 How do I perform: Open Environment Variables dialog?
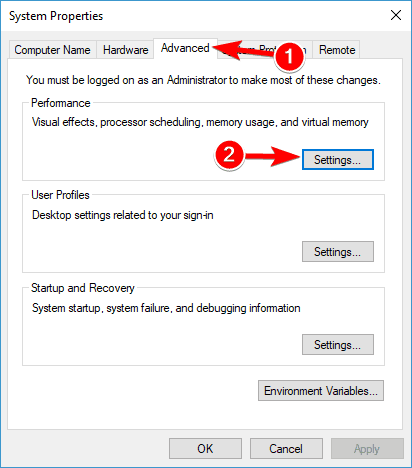pyautogui.click(x=321, y=391)
